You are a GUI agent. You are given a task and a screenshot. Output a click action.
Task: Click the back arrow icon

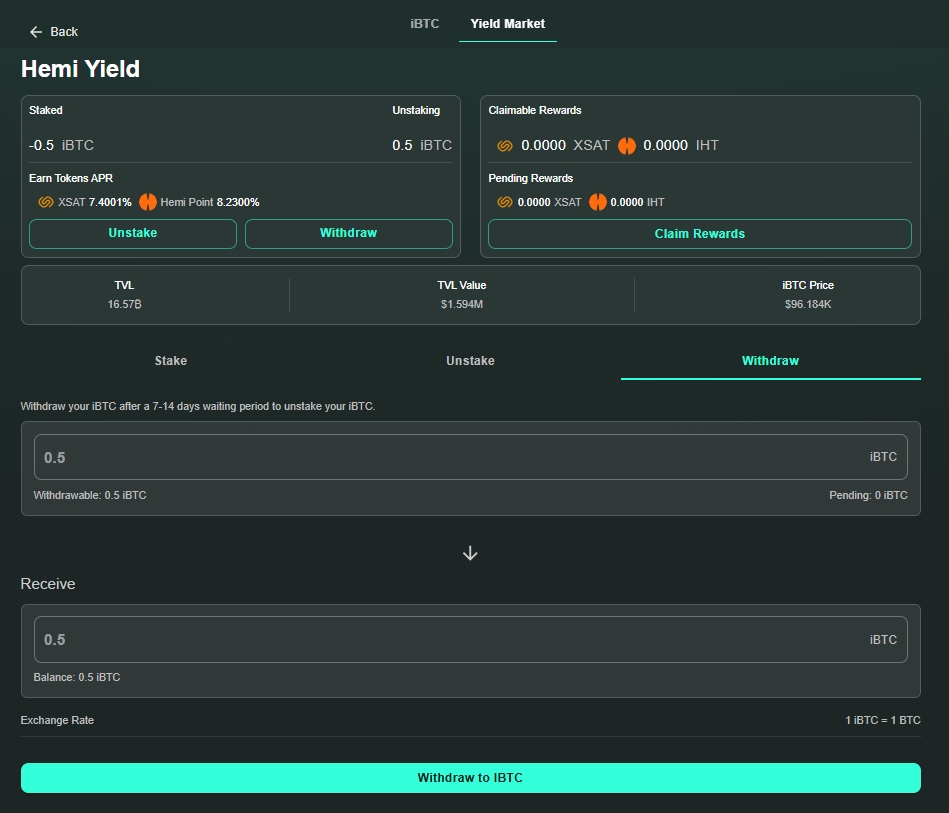pyautogui.click(x=36, y=32)
